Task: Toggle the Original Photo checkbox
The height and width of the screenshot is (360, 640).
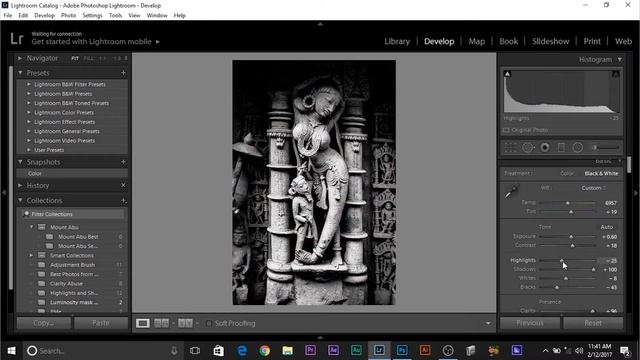Action: pos(506,130)
